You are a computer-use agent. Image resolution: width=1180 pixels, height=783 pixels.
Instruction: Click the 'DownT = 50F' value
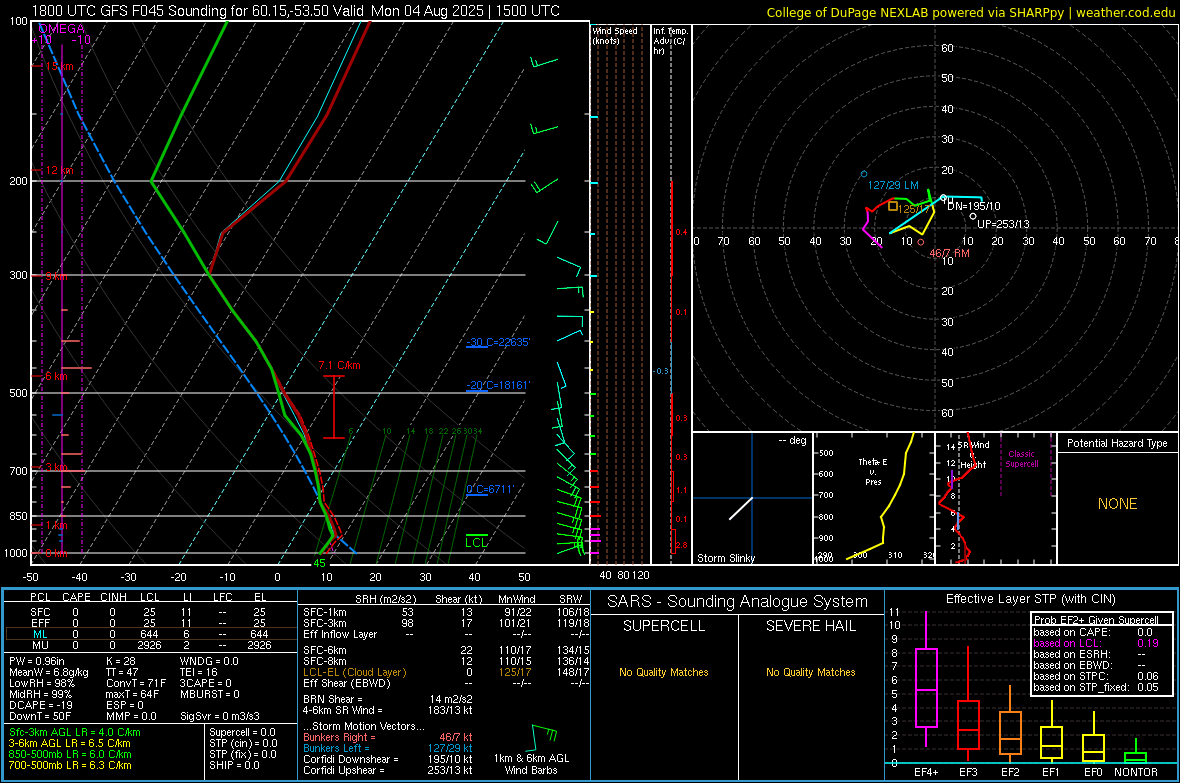point(40,716)
